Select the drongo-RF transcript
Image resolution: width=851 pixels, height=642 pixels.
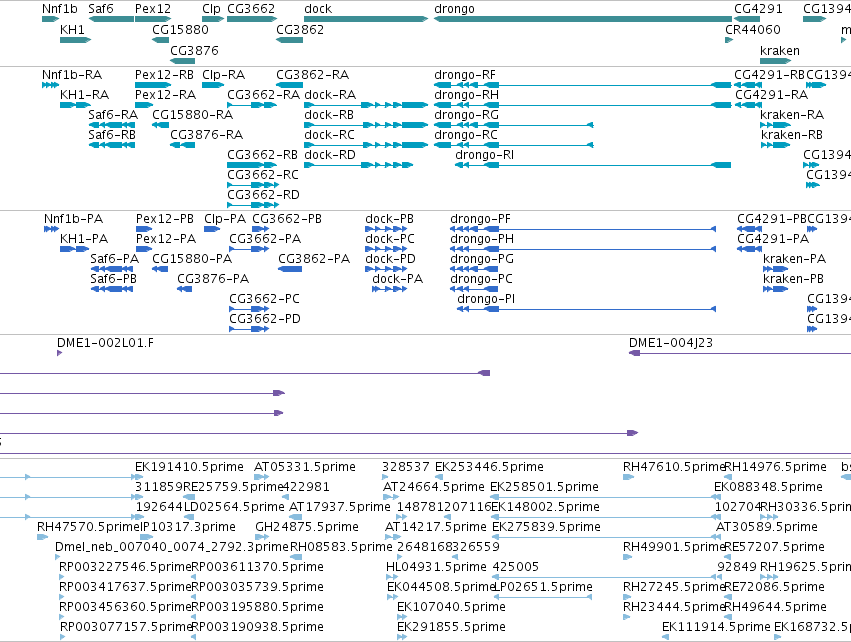click(x=583, y=85)
